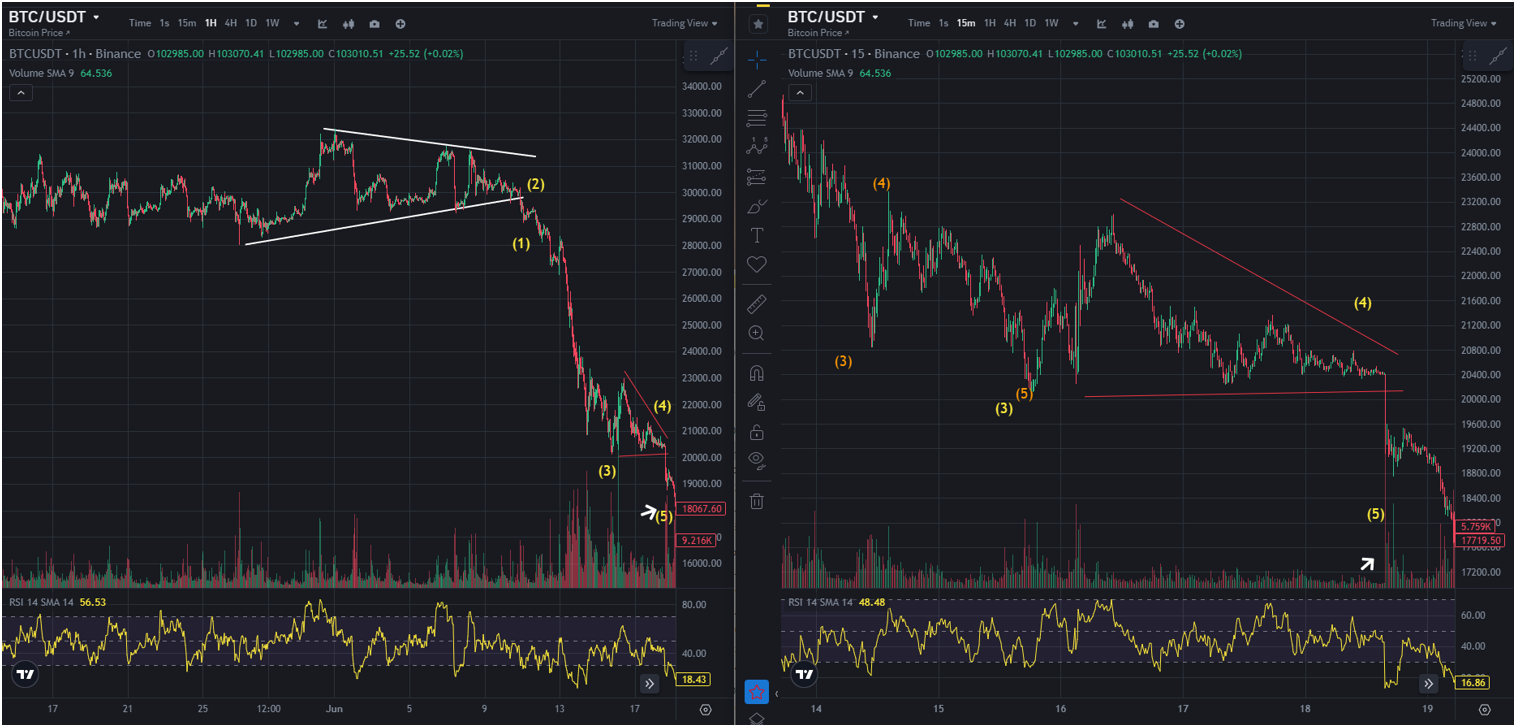Open more intervals dropdown on right chart
Screen dimensions: 1516x725
[1075, 23]
